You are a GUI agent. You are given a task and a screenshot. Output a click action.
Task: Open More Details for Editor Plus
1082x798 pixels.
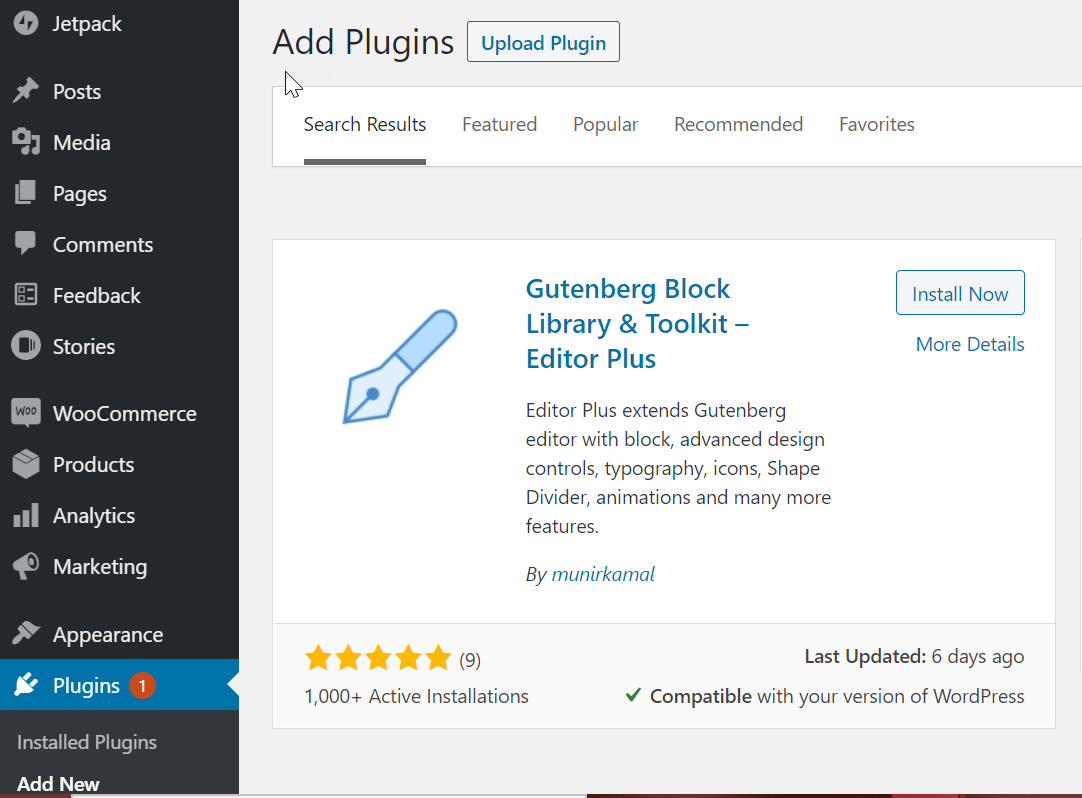969,343
